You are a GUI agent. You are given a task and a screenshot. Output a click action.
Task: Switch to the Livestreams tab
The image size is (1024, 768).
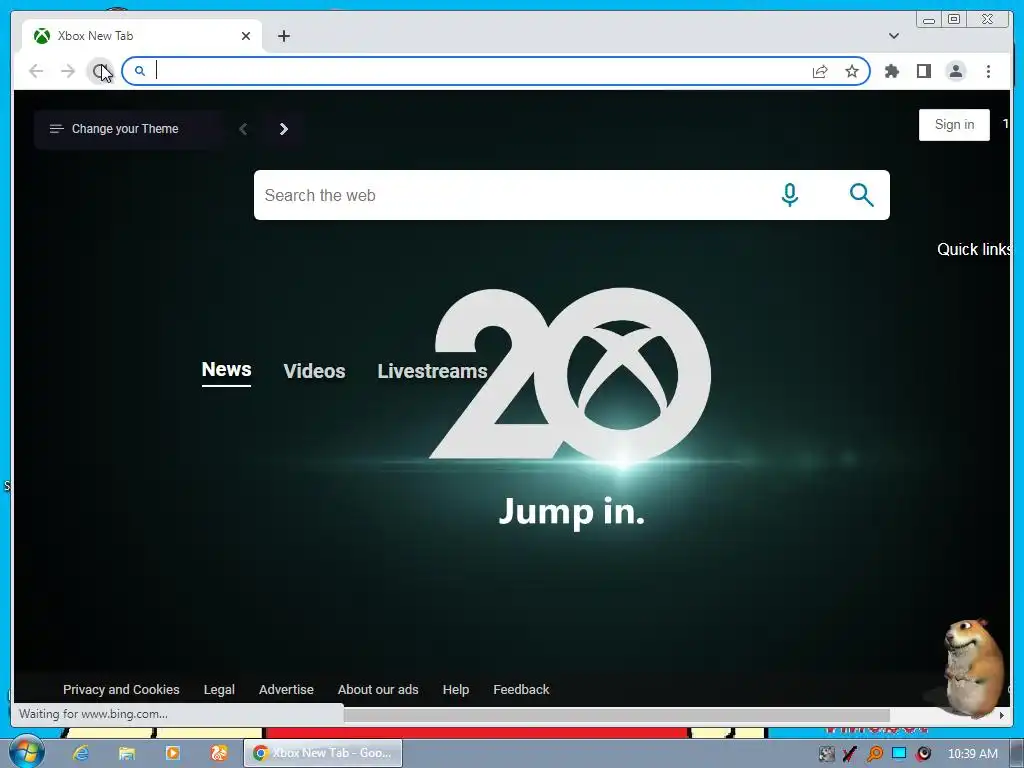(x=432, y=371)
